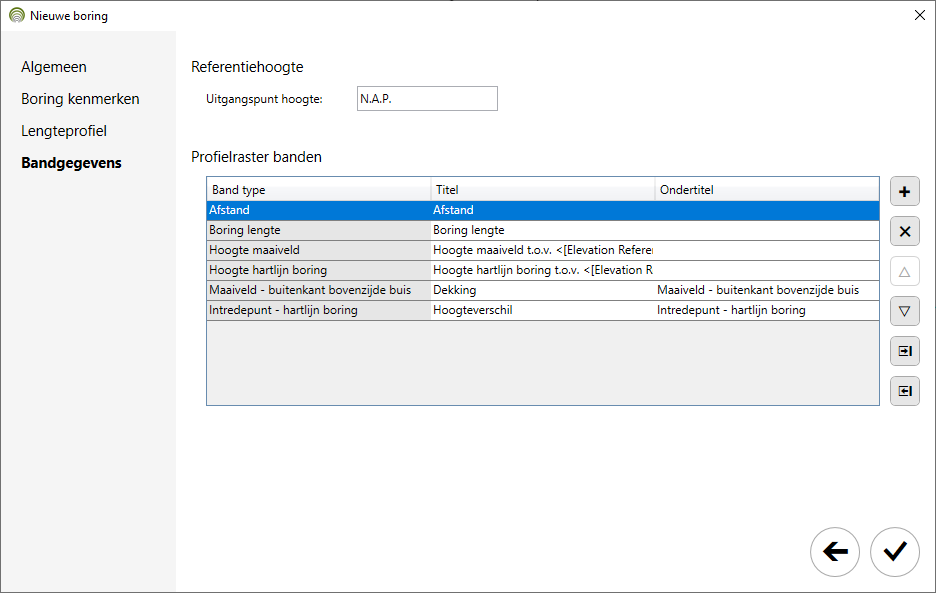Sort by Band type column header
The height and width of the screenshot is (593, 936).
(318, 190)
